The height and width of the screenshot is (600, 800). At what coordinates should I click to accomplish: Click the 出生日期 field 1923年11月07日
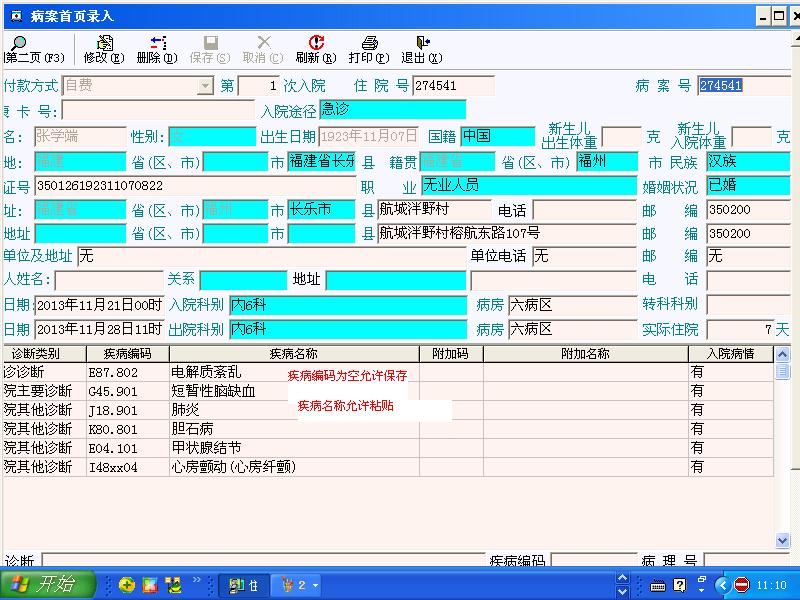tap(368, 136)
